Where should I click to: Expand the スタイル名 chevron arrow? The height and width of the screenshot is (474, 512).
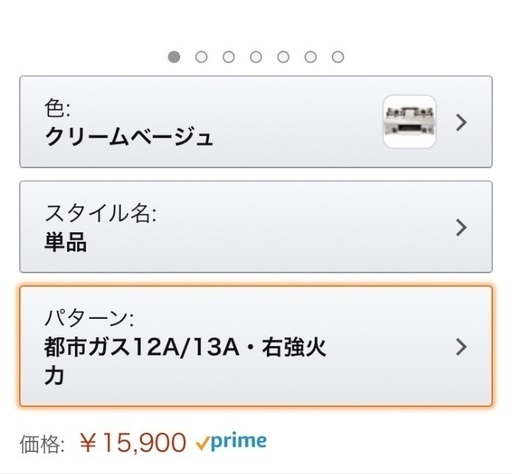point(461,228)
